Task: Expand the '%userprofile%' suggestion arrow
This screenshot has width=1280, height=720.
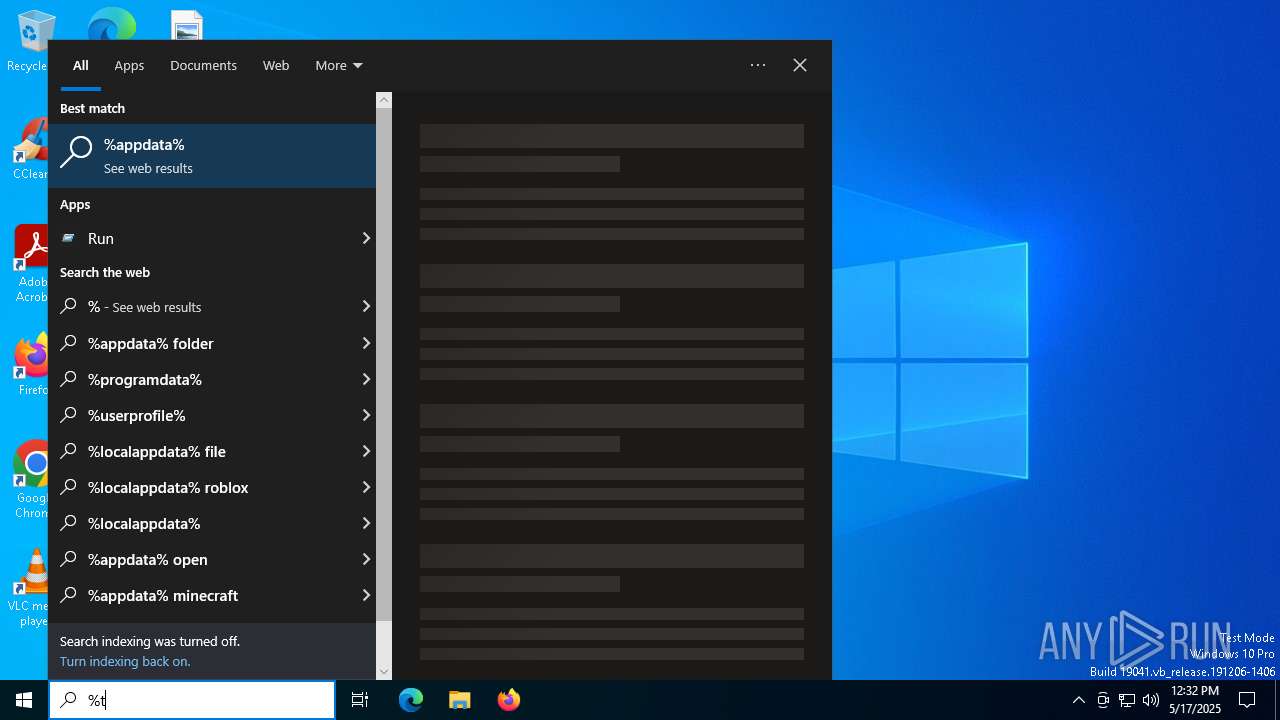Action: tap(366, 415)
